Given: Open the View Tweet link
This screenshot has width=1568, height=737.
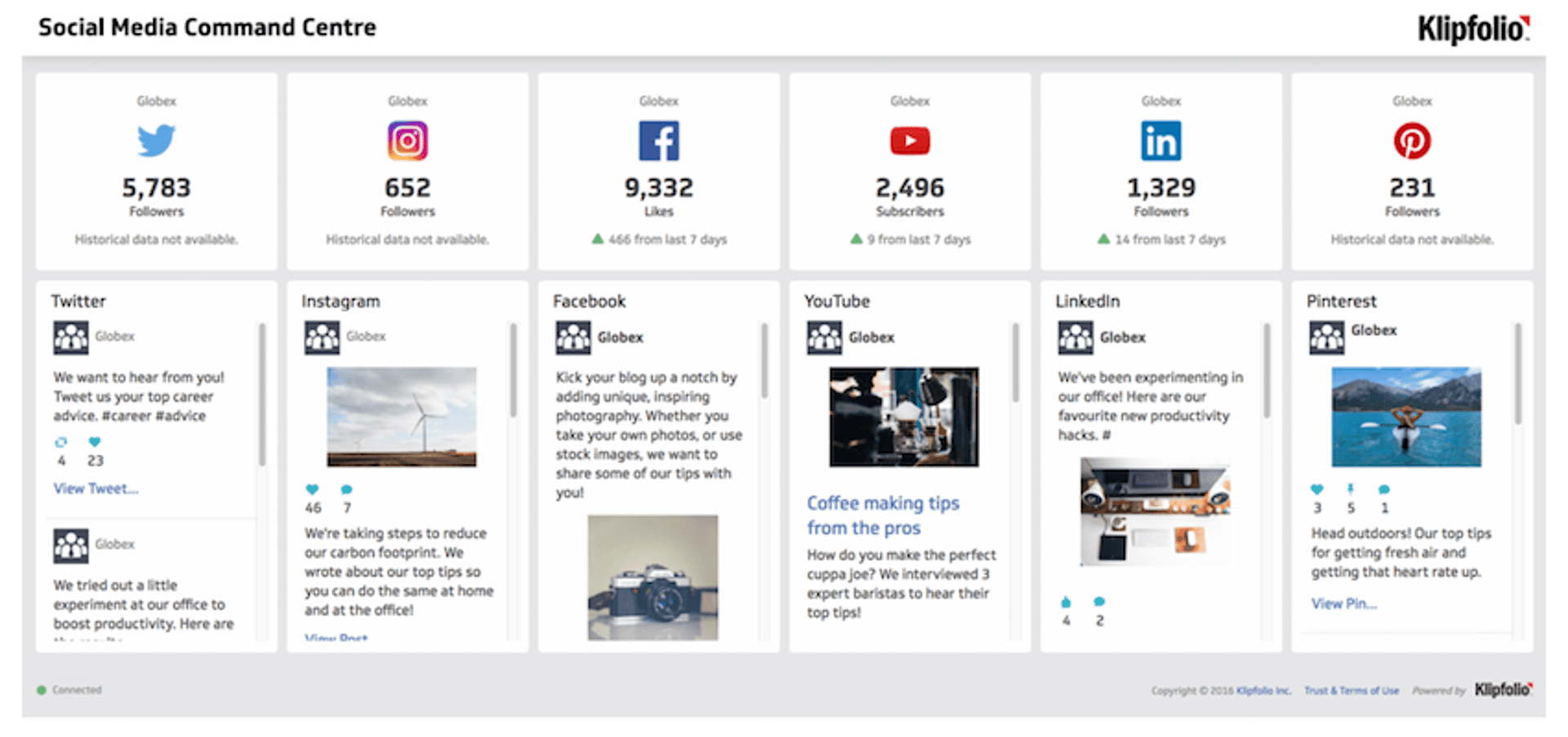Looking at the screenshot, I should (x=95, y=488).
